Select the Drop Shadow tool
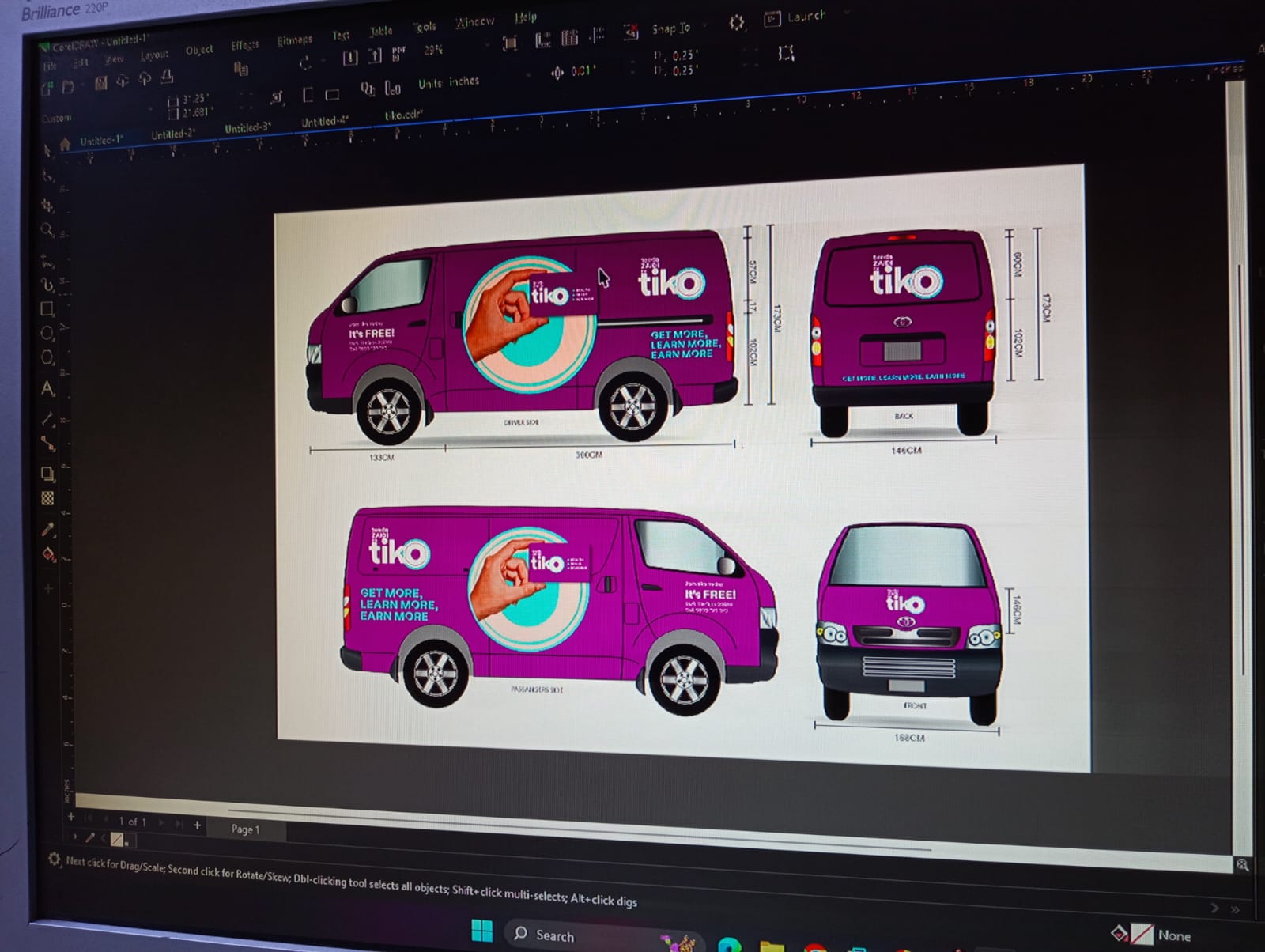Viewport: 1265px width, 952px height. 47,474
